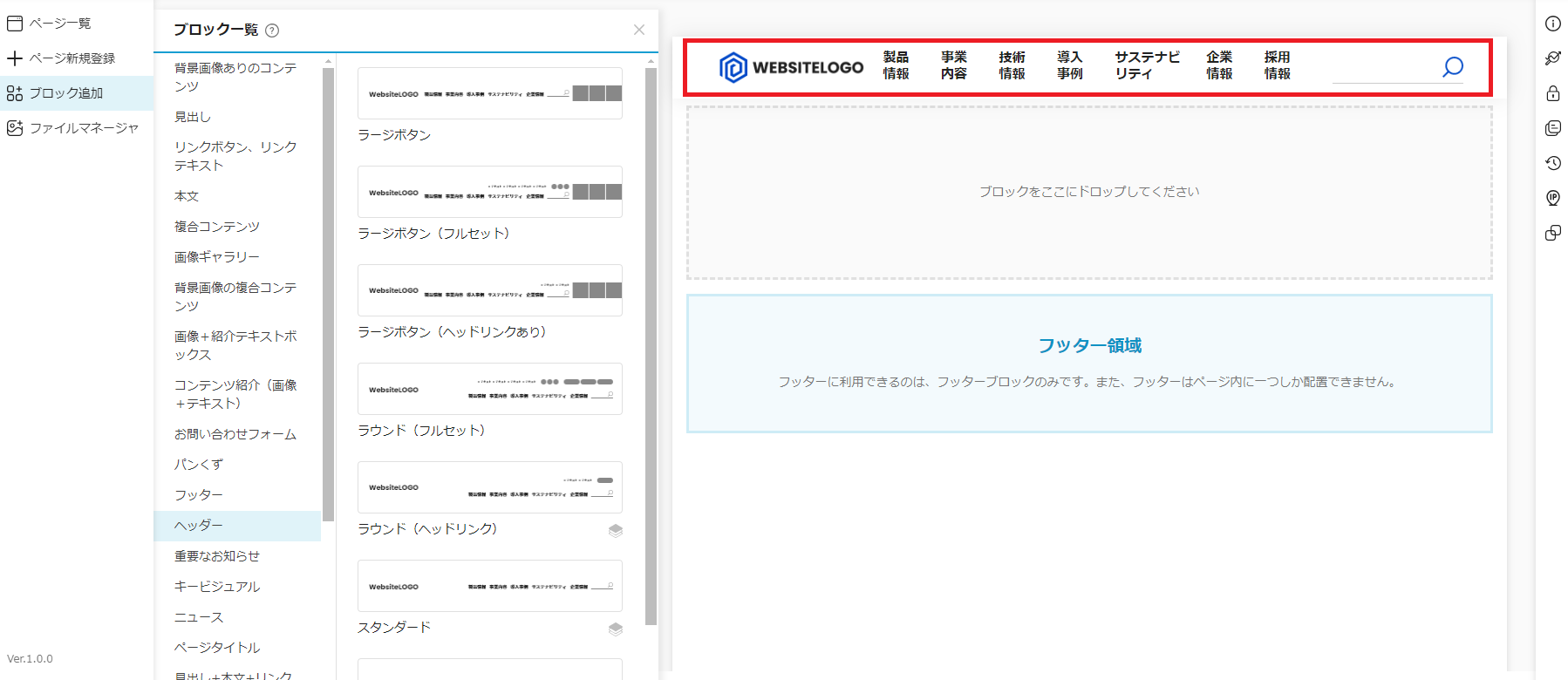The height and width of the screenshot is (680, 1568).
Task: Choose the ラージボタン（フルセット） thumbnail
Action: [490, 192]
